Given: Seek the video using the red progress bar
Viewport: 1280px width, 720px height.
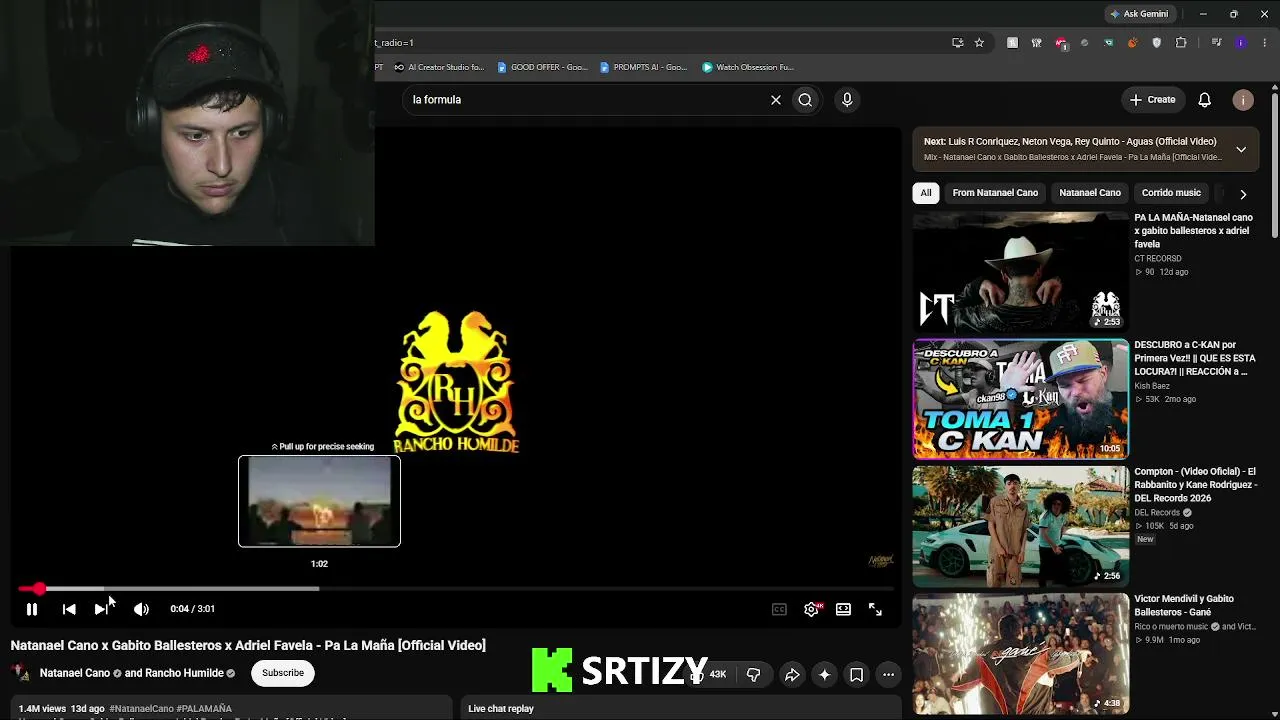Looking at the screenshot, I should click(455, 589).
